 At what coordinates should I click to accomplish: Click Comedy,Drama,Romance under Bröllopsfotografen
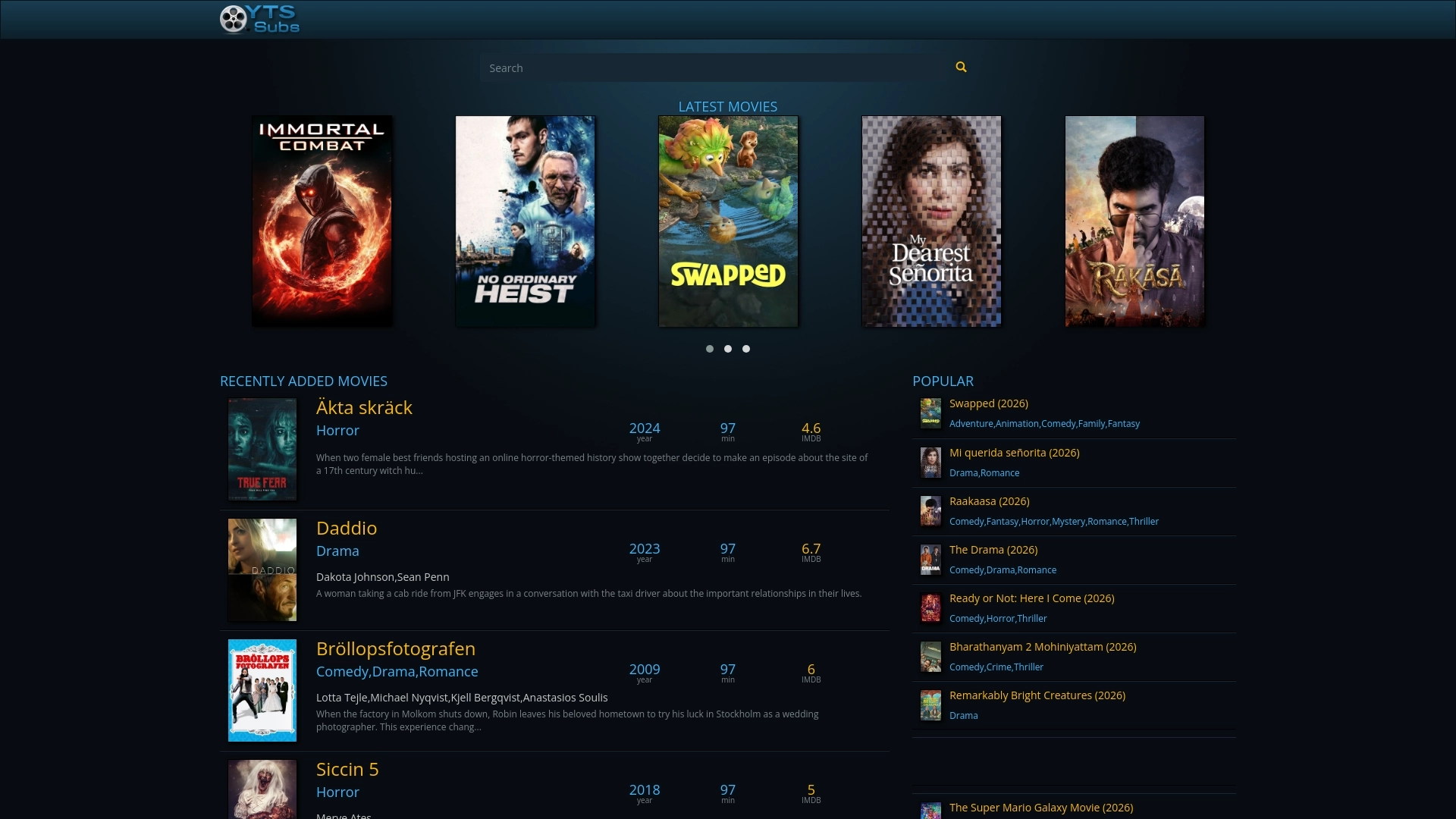tap(397, 672)
